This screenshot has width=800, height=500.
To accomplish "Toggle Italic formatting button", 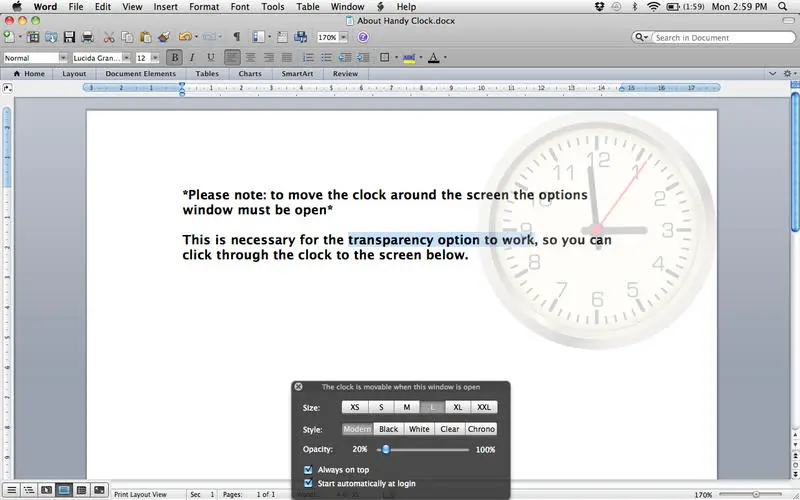I will click(x=192, y=58).
